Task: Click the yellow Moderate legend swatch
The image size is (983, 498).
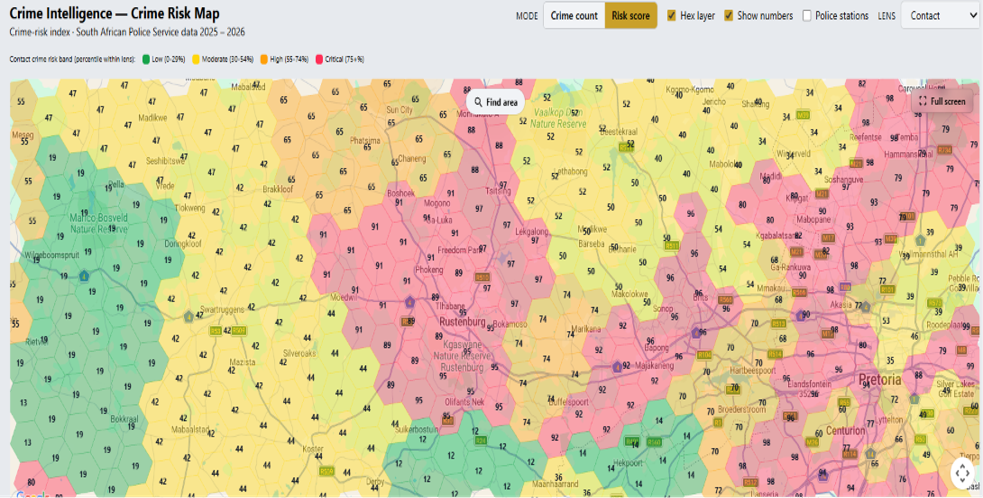Action: tap(196, 59)
